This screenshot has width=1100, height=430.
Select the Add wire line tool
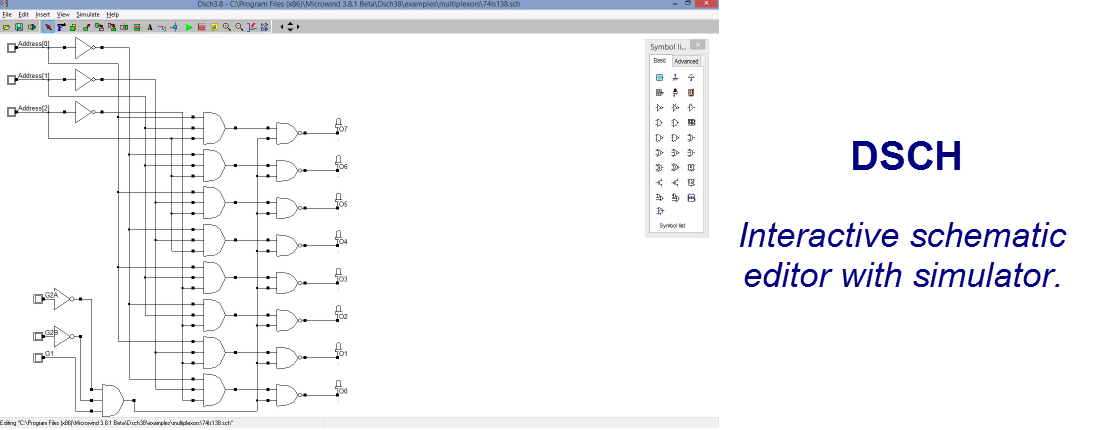pyautogui.click(x=162, y=27)
